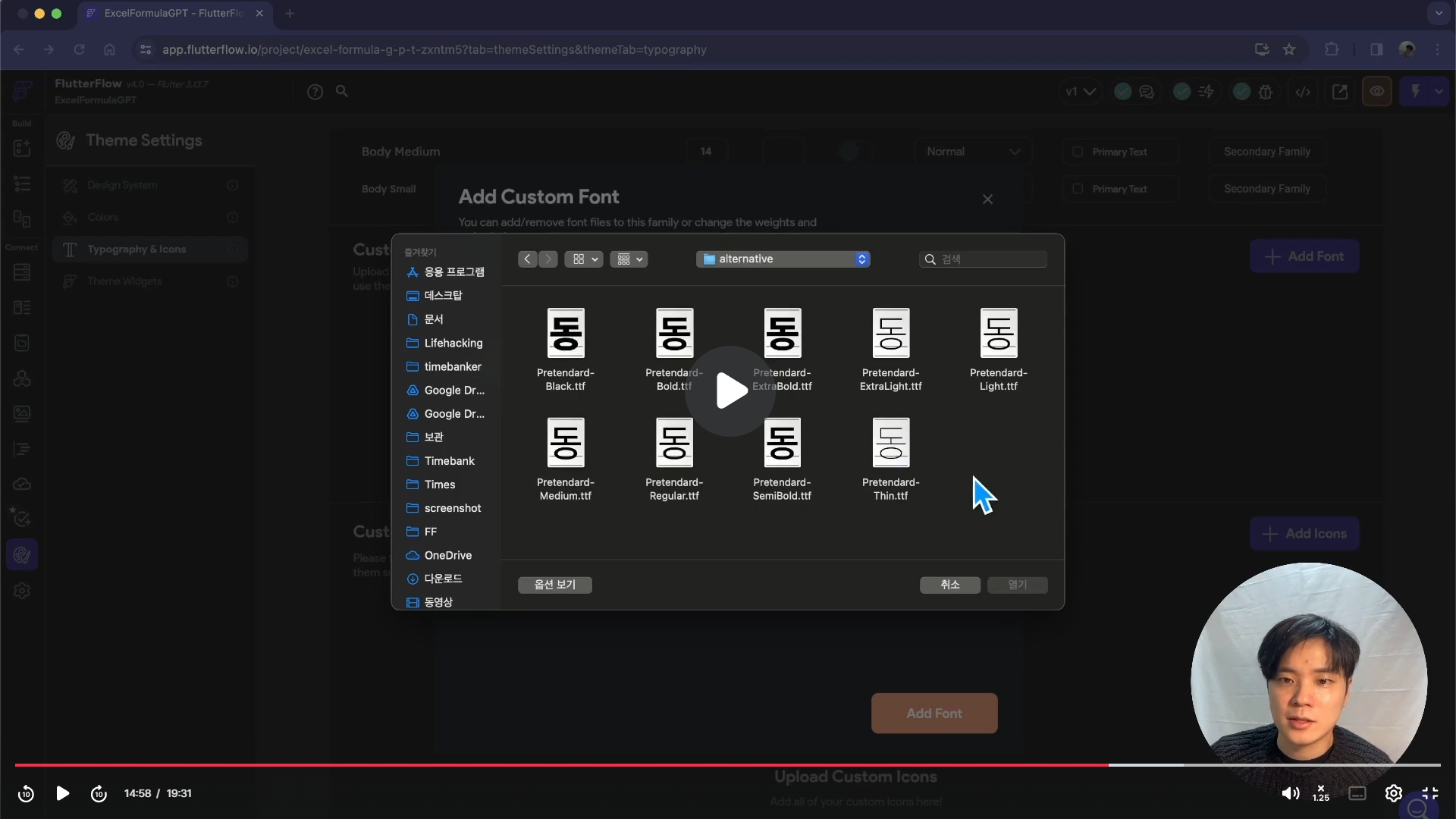Open Theme Widgets tab
This screenshot has height=819, width=1456.
tap(150, 281)
